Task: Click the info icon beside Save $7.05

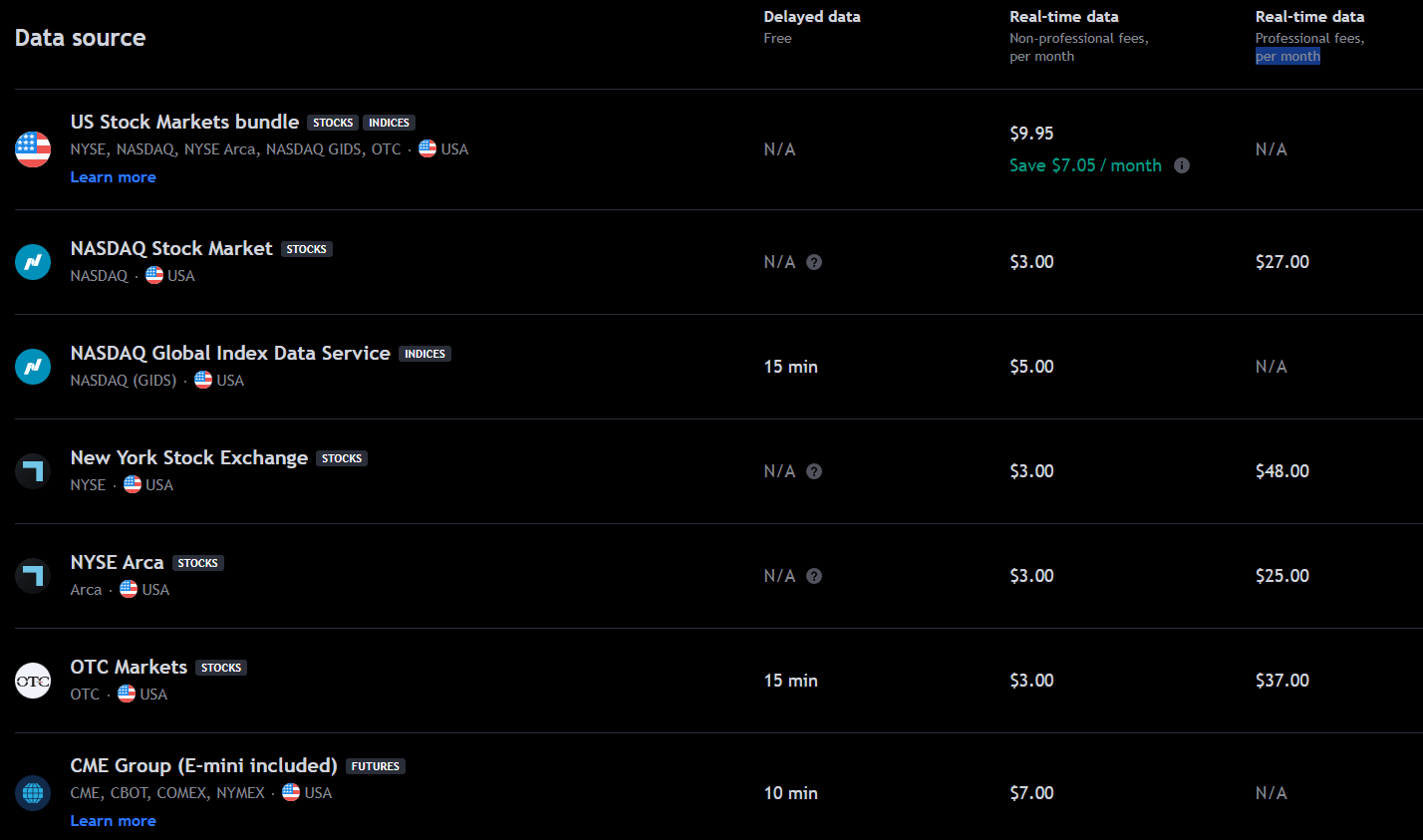Action: pos(1182,165)
